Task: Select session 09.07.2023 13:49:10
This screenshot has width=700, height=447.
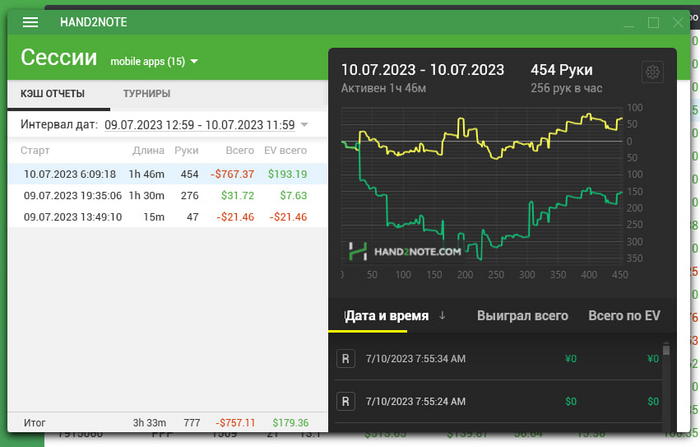Action: point(167,217)
